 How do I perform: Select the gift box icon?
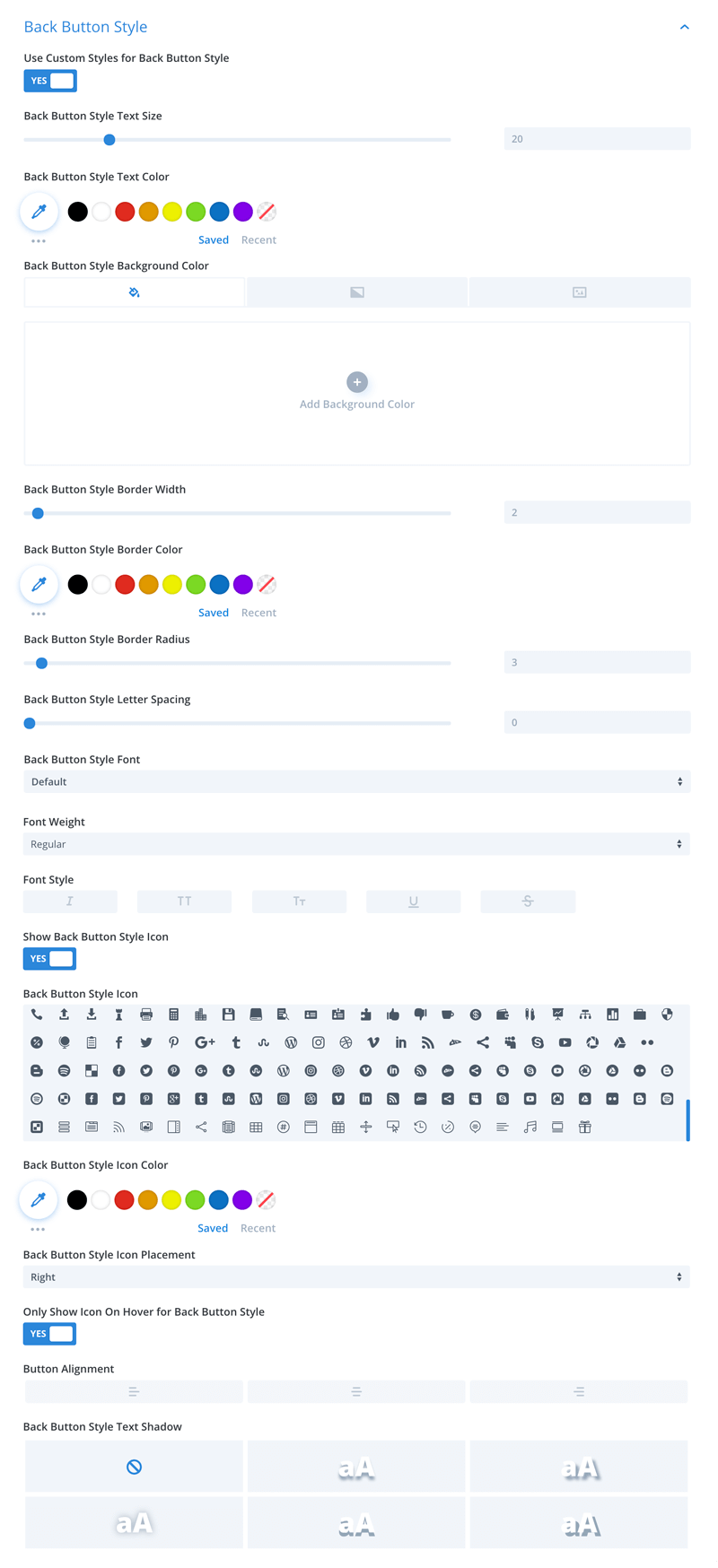(x=585, y=1127)
